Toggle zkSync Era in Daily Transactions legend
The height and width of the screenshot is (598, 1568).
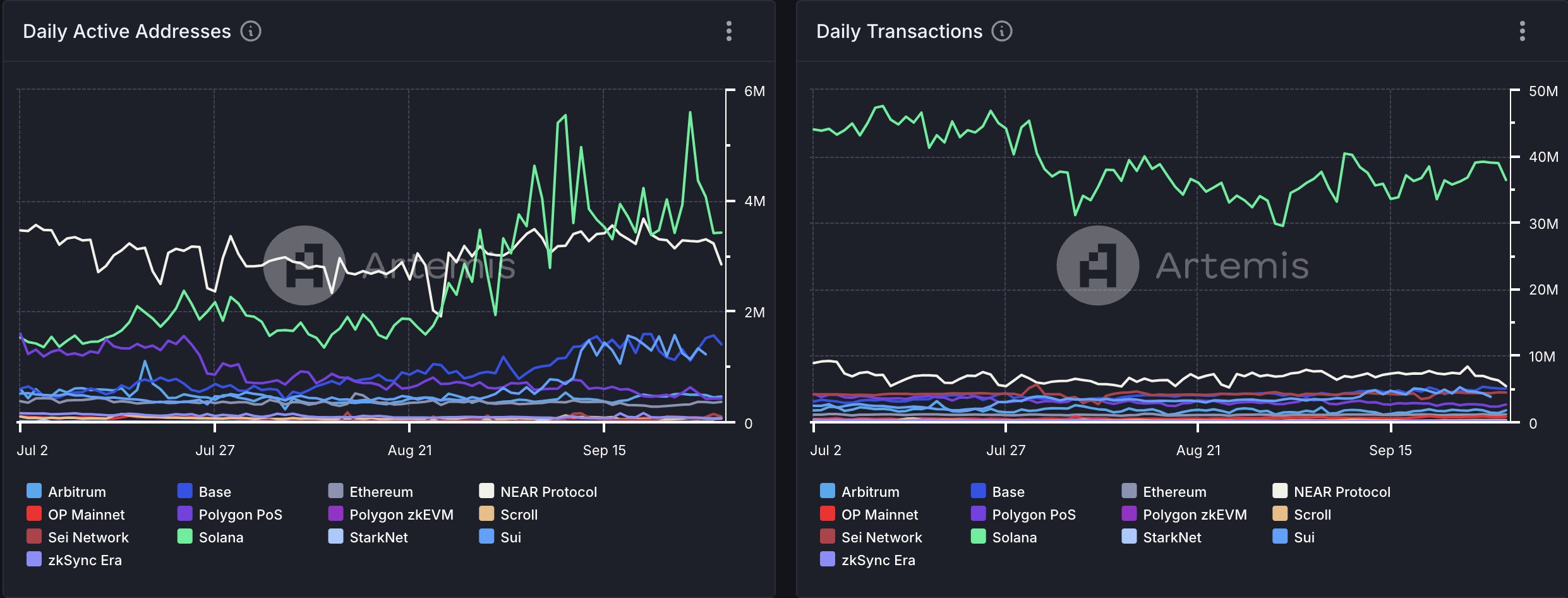click(868, 559)
